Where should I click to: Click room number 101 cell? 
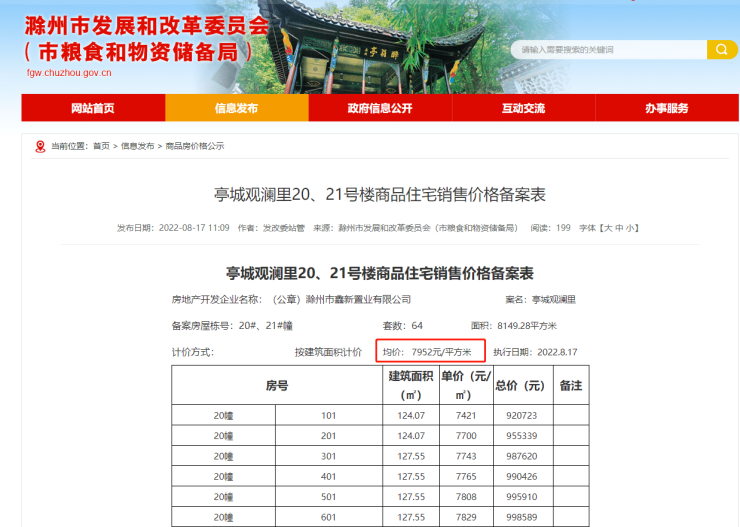[328, 416]
